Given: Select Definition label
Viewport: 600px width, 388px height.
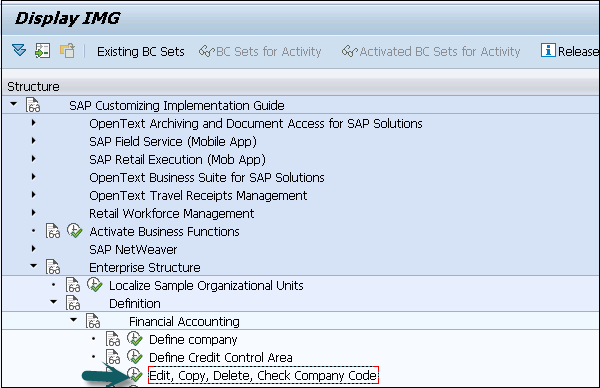Looking at the screenshot, I should [x=135, y=303].
